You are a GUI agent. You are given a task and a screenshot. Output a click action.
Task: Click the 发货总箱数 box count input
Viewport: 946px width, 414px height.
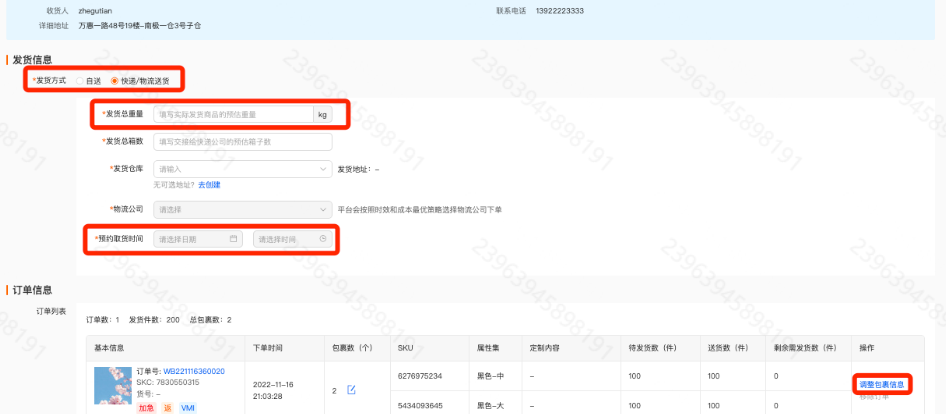[243, 142]
